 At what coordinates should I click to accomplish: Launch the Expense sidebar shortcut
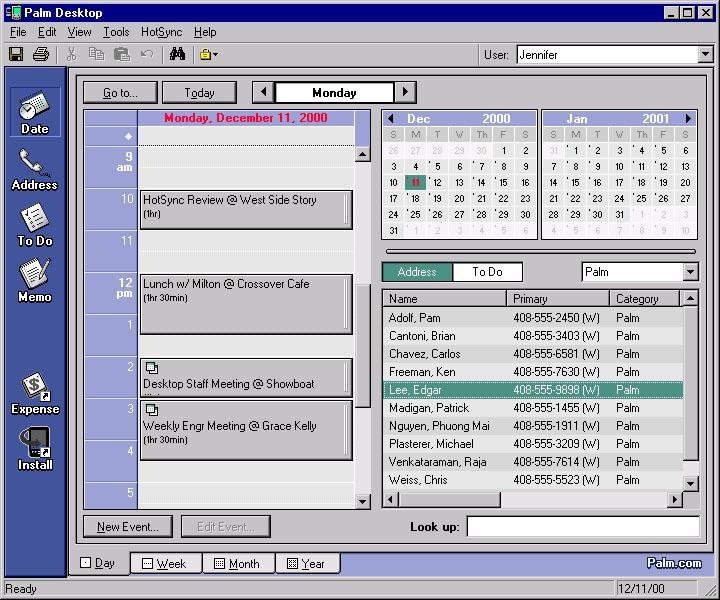click(35, 392)
